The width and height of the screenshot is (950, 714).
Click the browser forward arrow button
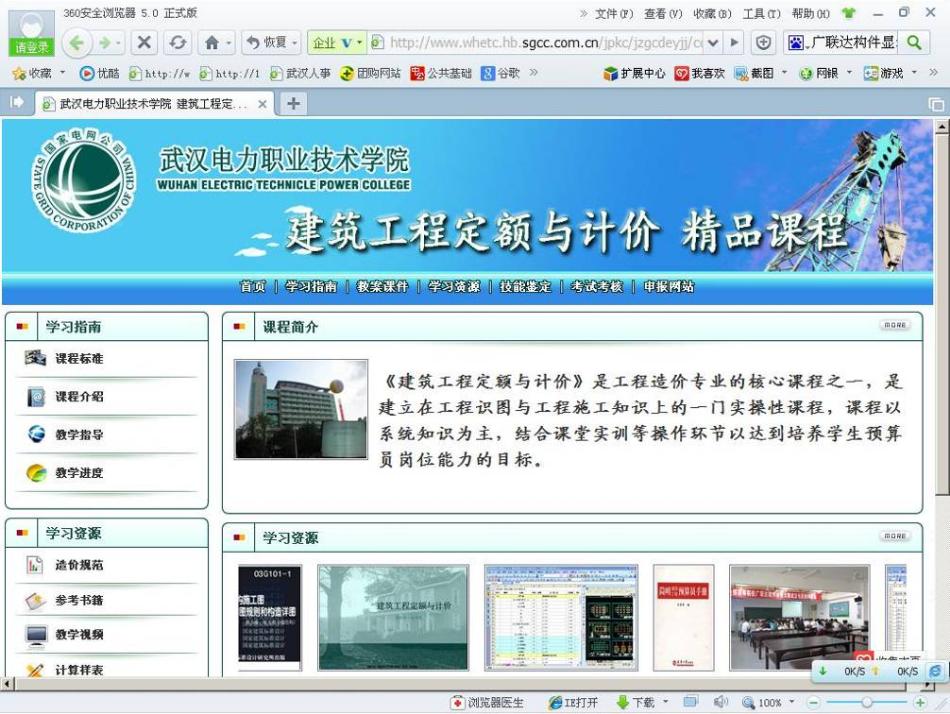pyautogui.click(x=104, y=42)
